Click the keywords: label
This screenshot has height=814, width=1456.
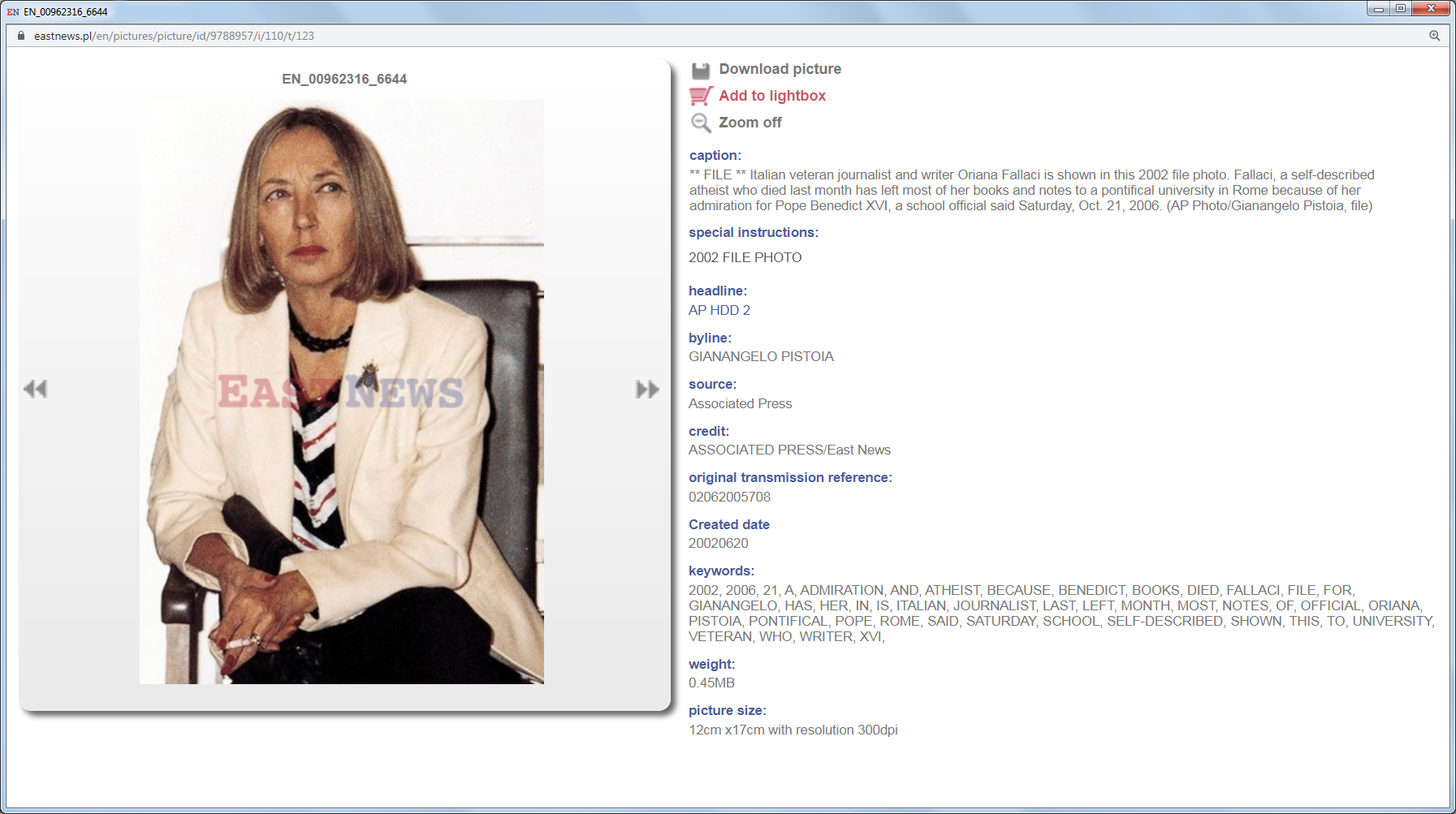click(721, 571)
